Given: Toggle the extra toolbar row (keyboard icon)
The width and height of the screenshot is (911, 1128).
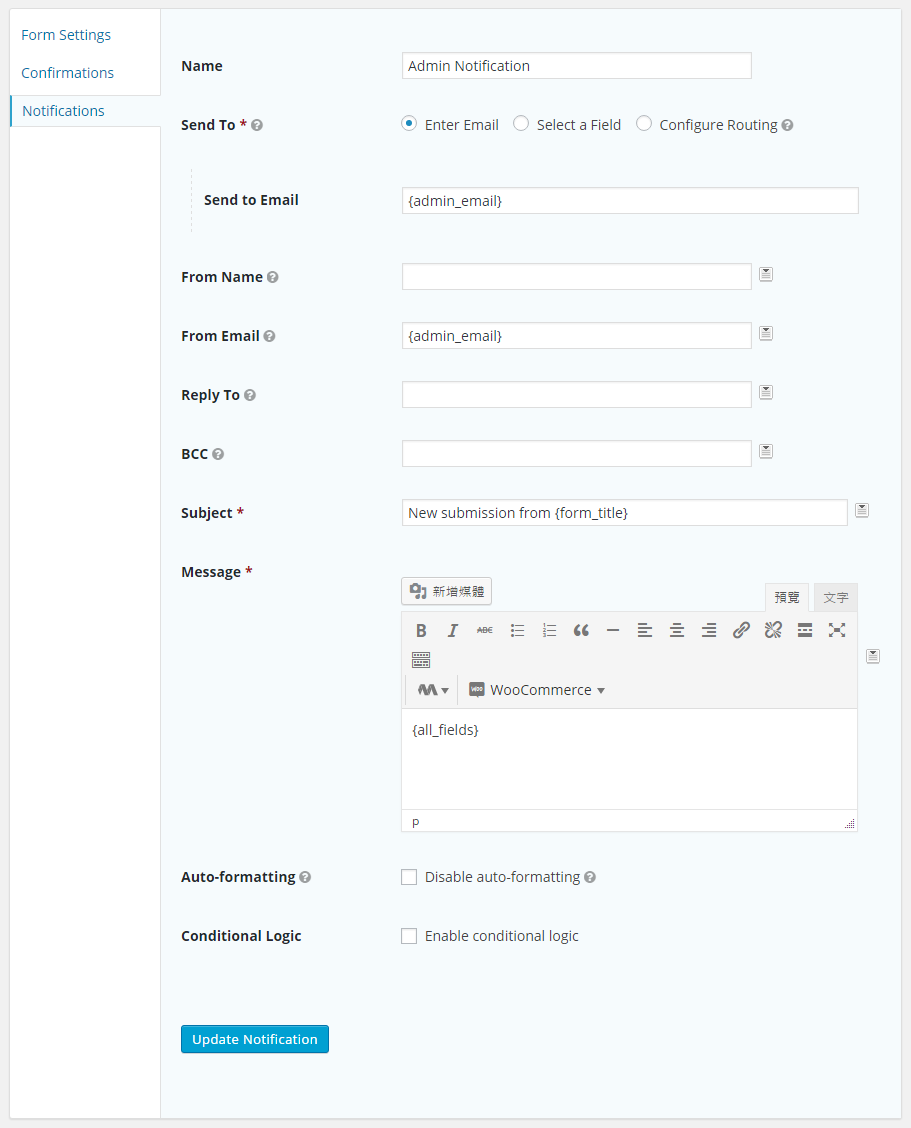Looking at the screenshot, I should click(x=421, y=660).
